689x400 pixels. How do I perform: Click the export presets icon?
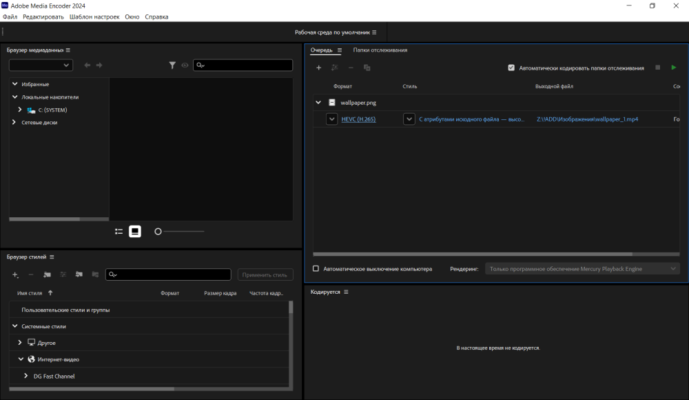(95, 275)
